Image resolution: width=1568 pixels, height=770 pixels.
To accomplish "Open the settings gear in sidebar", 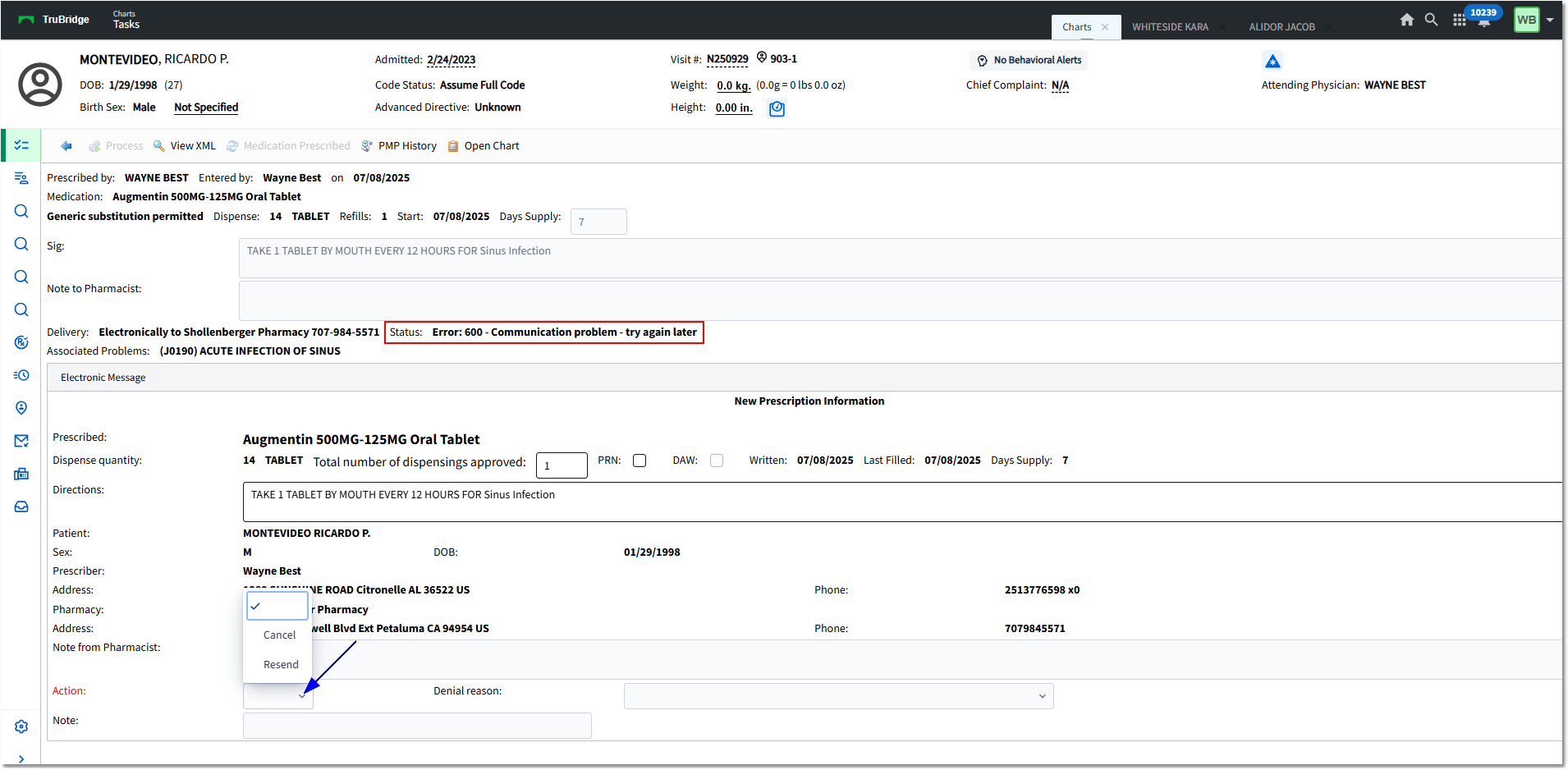I will click(21, 726).
